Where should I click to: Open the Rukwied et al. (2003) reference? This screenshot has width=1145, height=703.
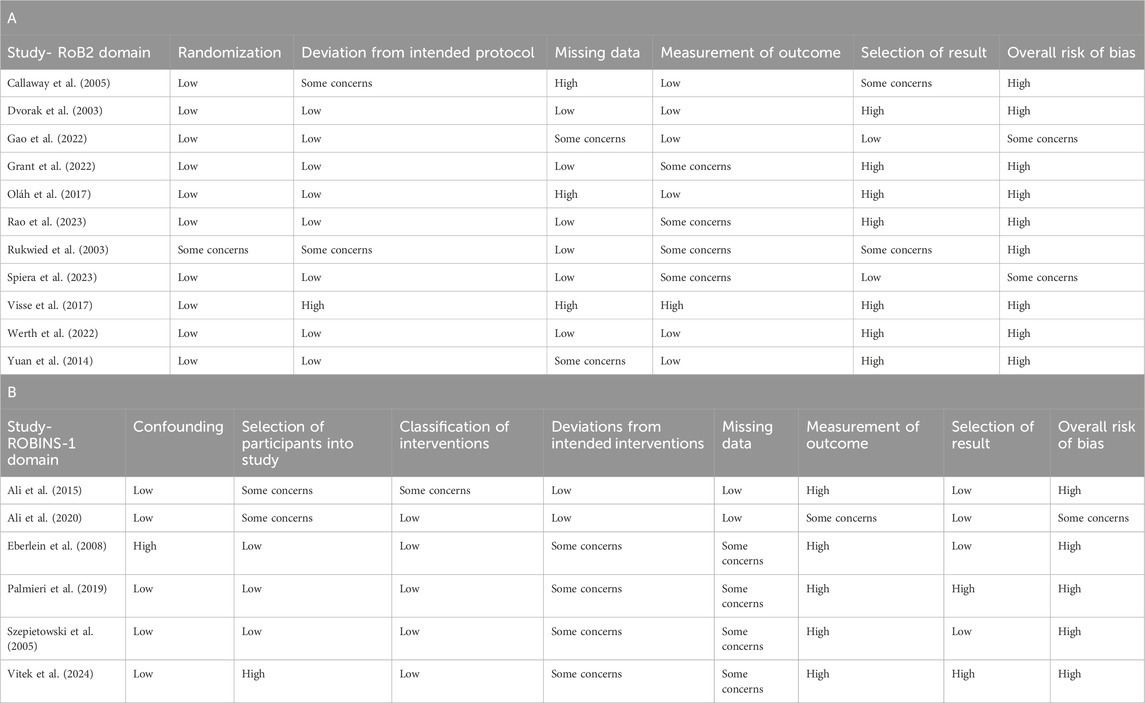pos(56,250)
